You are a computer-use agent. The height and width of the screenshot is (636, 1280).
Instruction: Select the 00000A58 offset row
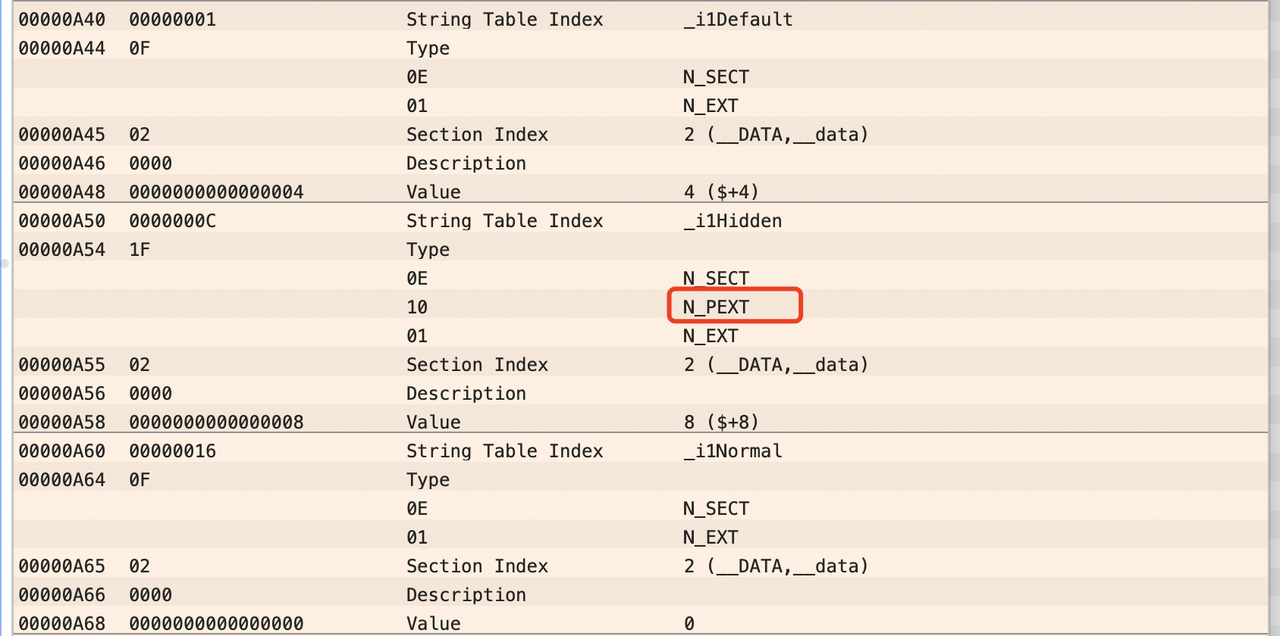pyautogui.click(x=61, y=422)
